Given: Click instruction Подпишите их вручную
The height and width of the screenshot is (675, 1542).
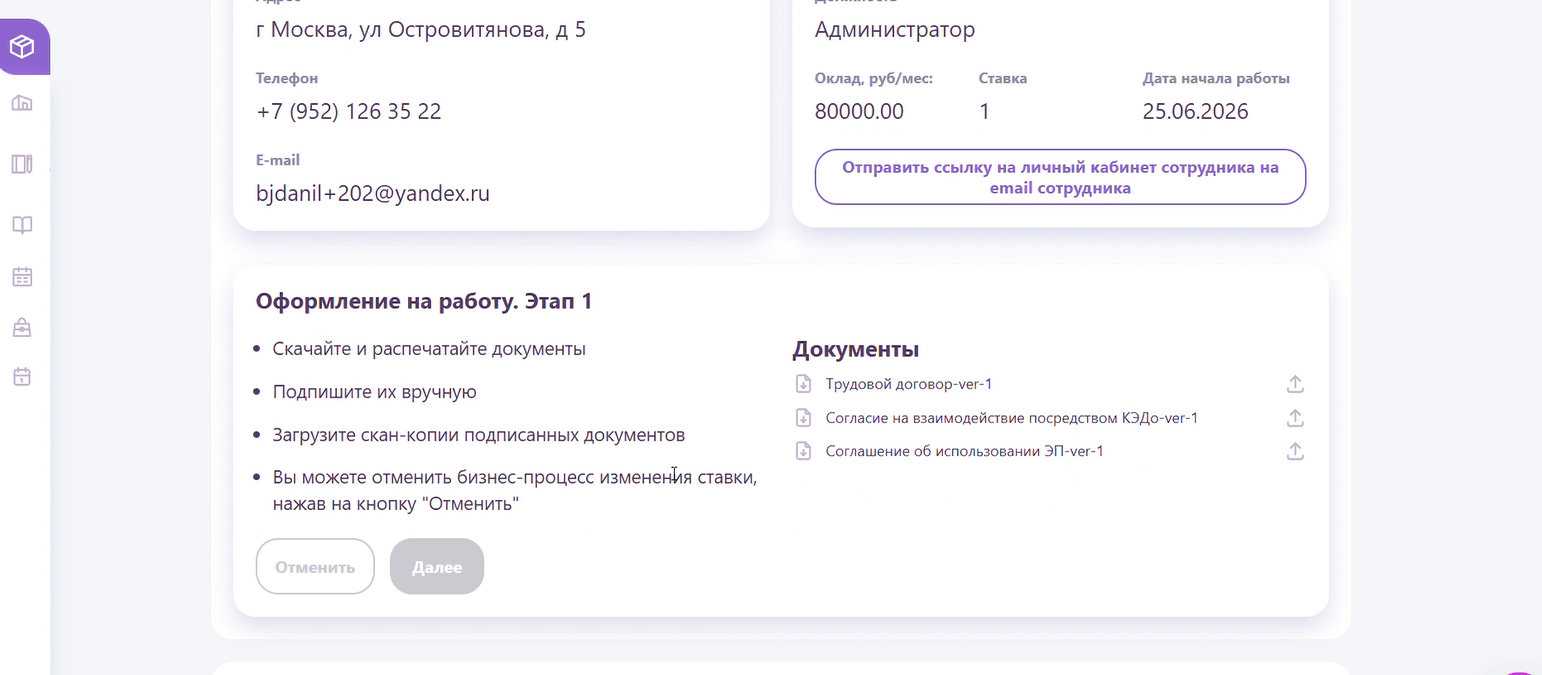Looking at the screenshot, I should pyautogui.click(x=375, y=392).
